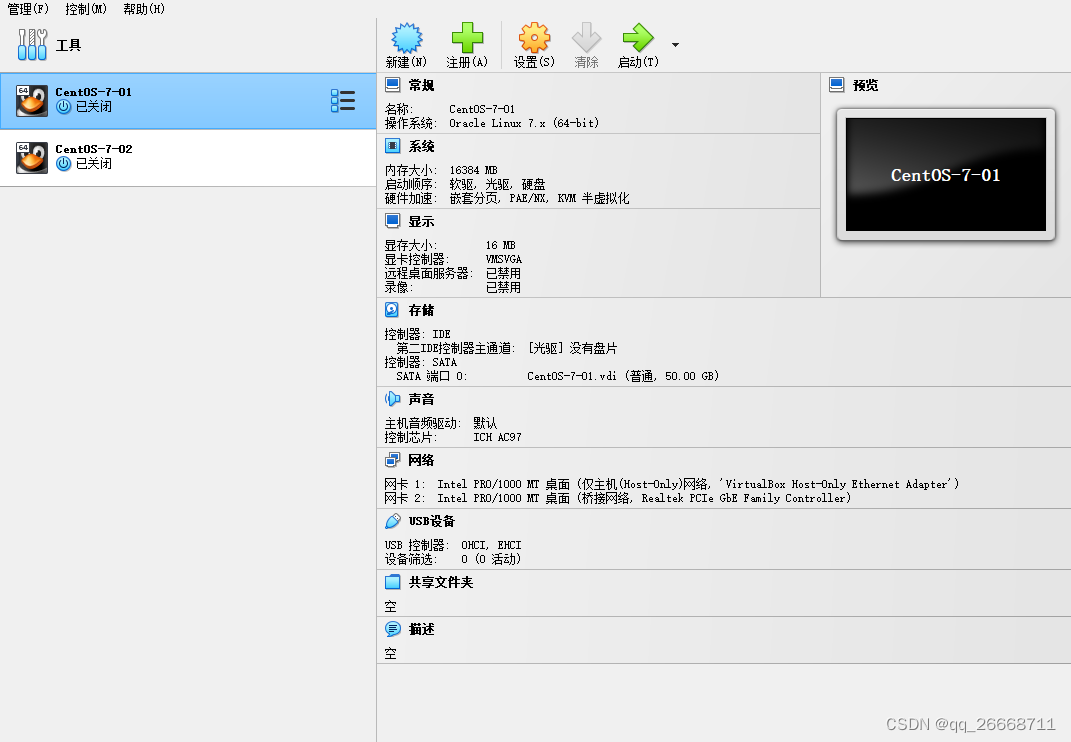Click the 默认 host audio driver value
1071x742 pixels.
[x=485, y=424]
